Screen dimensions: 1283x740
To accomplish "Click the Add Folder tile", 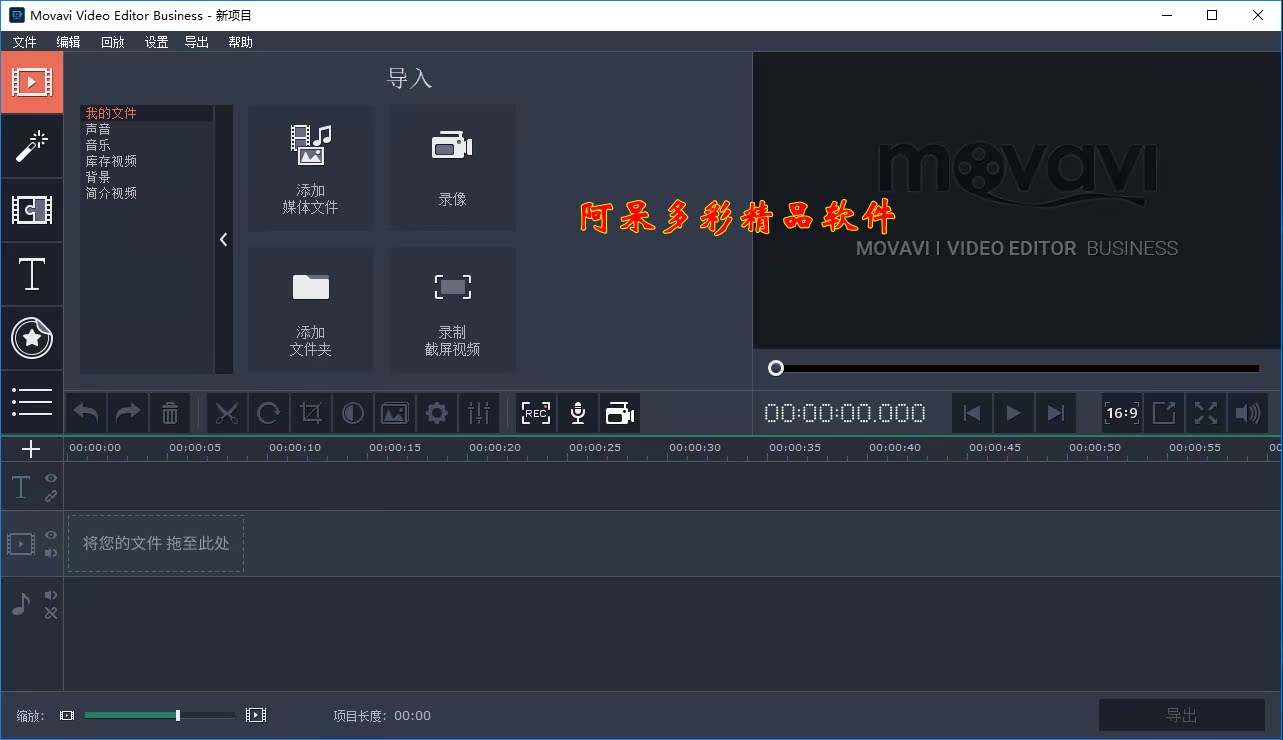I will [311, 310].
